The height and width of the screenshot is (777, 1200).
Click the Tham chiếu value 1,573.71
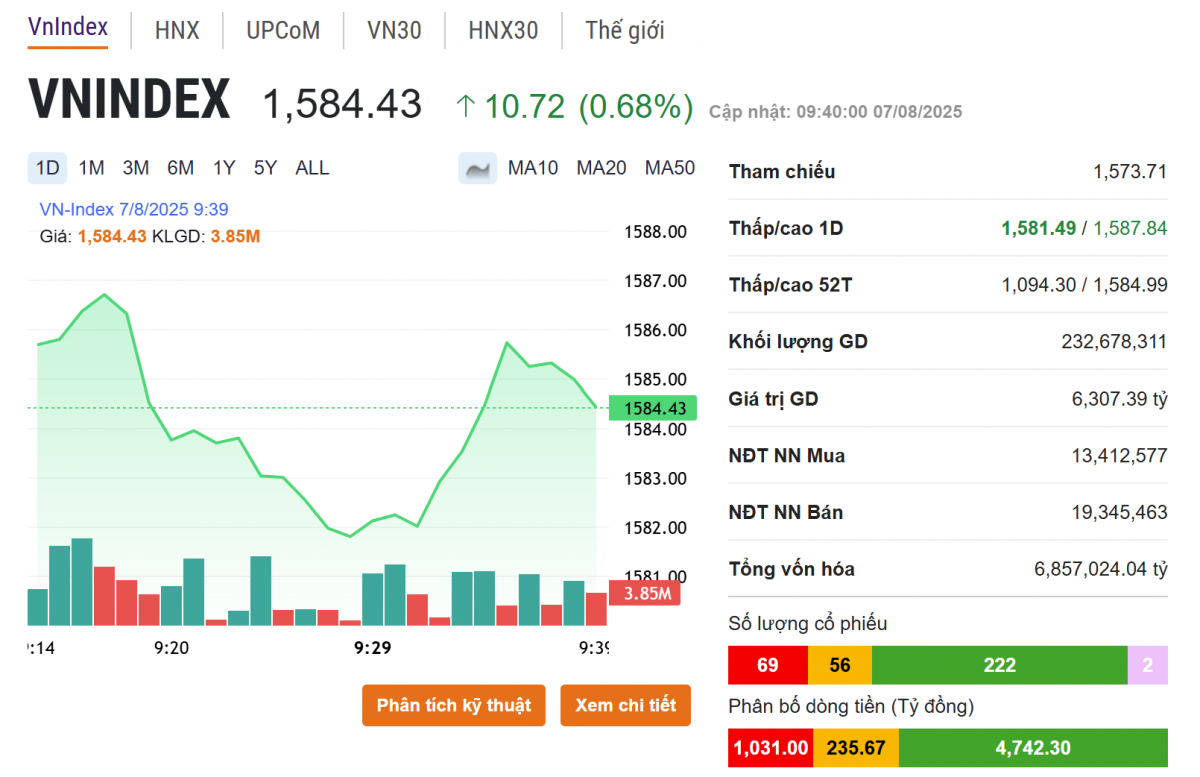pos(1130,172)
